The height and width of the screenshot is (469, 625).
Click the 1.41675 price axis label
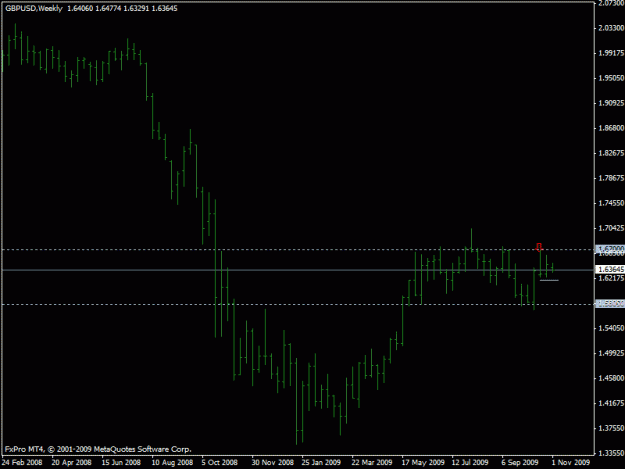tap(611, 403)
